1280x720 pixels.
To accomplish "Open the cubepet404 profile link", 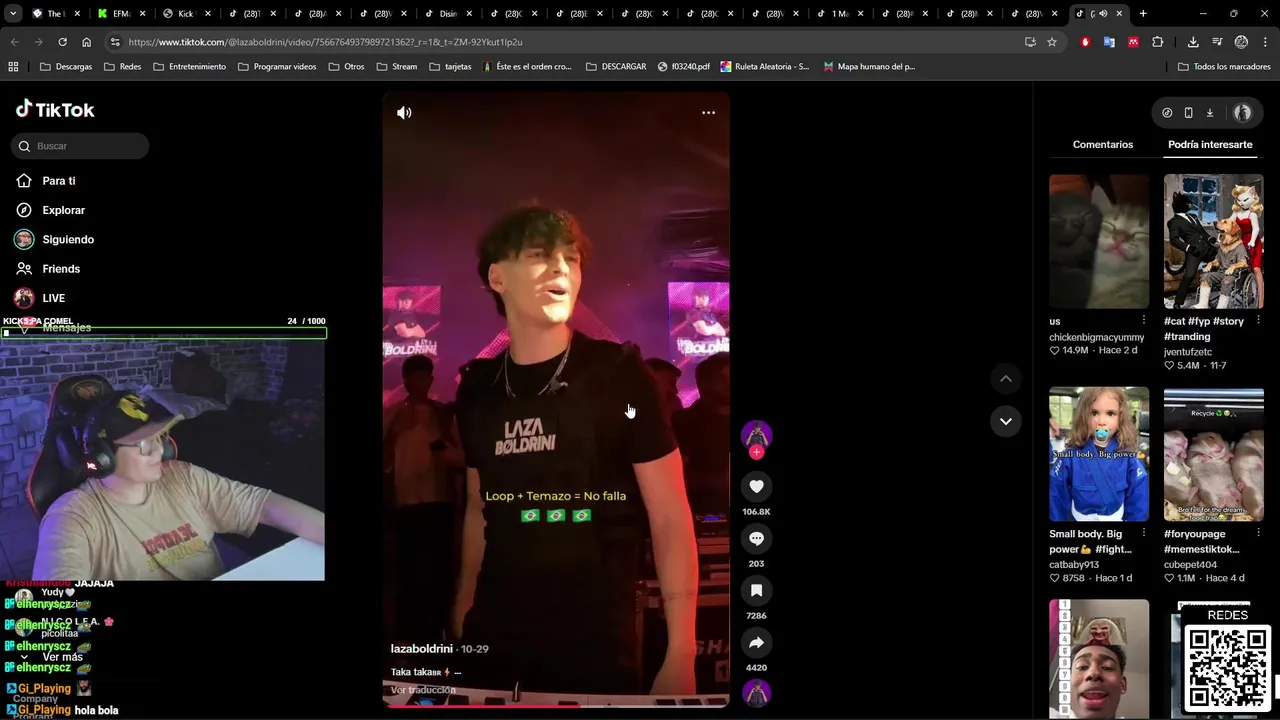I will point(1190,564).
